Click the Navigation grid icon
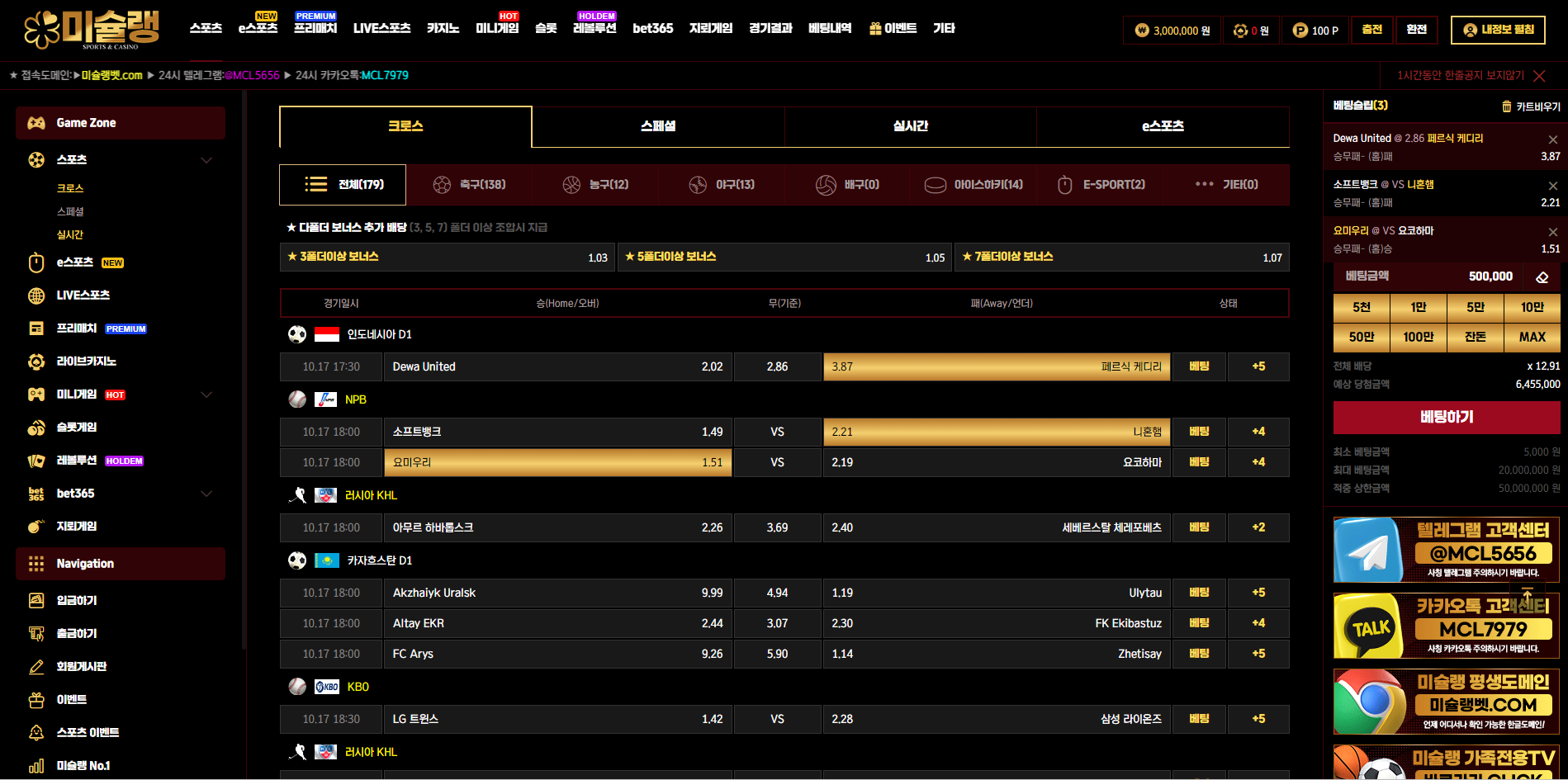 [x=36, y=564]
